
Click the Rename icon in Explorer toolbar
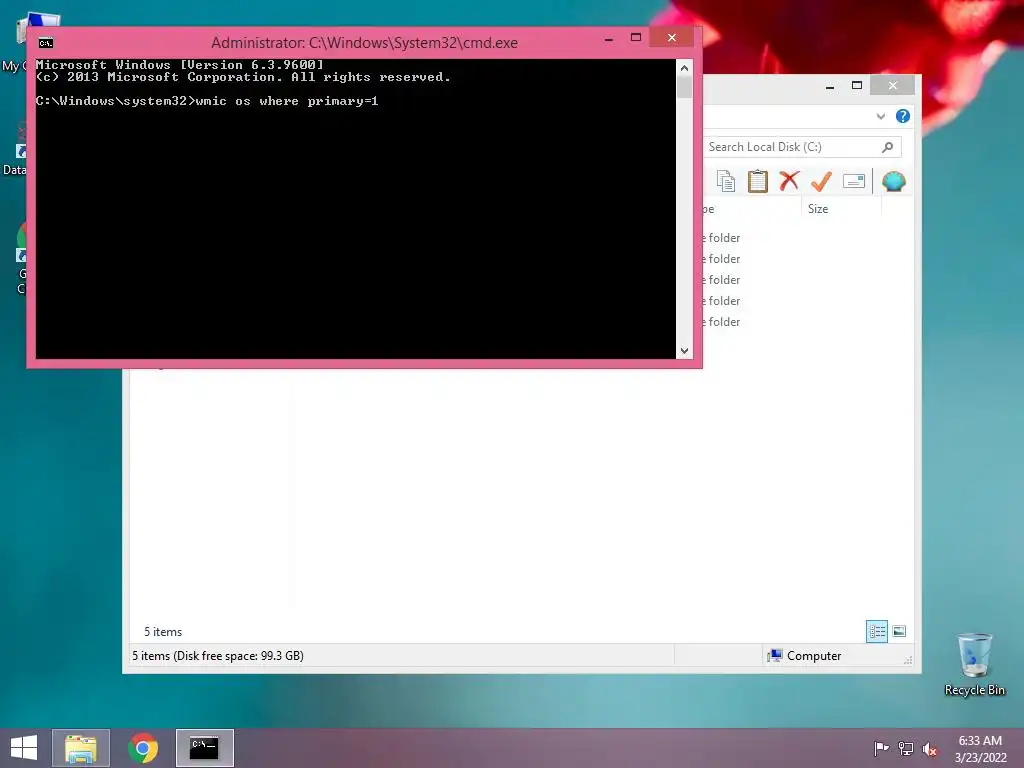pyautogui.click(x=854, y=181)
